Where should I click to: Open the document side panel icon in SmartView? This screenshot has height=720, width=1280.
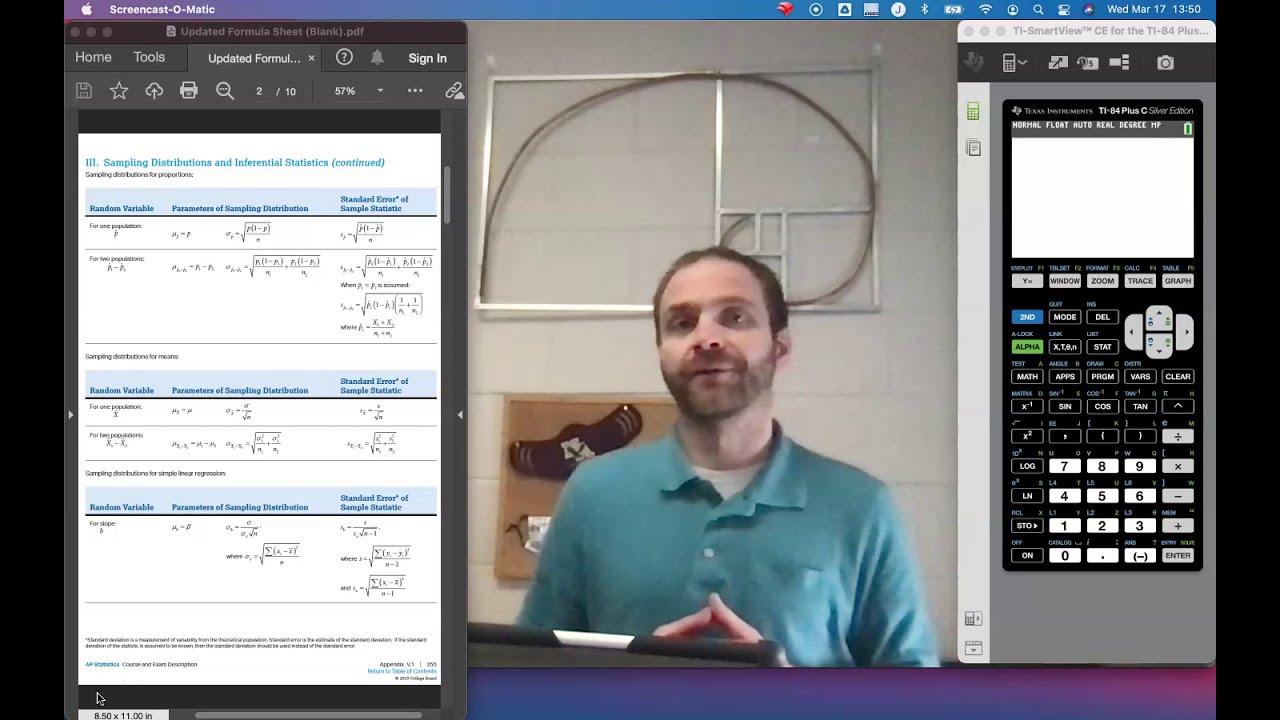point(973,148)
